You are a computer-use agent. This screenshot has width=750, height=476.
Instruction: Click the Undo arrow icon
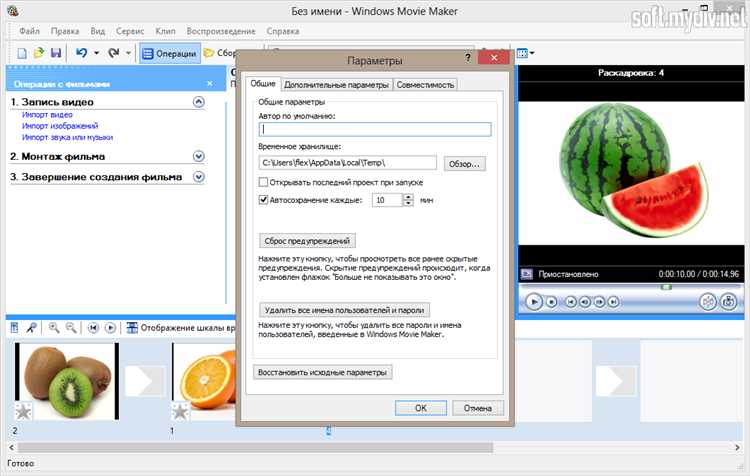[x=81, y=53]
